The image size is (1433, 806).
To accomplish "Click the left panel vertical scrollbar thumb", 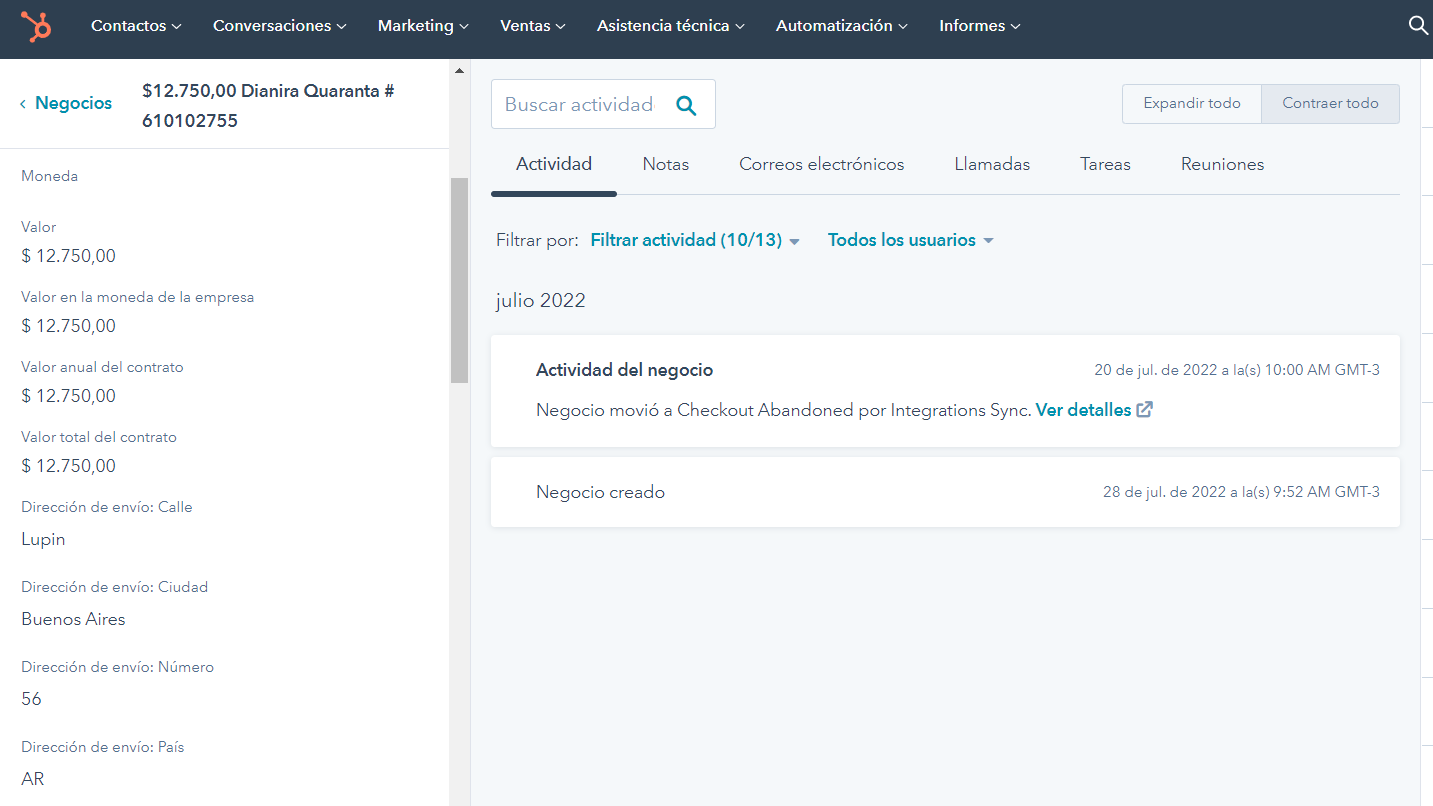I will click(x=459, y=280).
